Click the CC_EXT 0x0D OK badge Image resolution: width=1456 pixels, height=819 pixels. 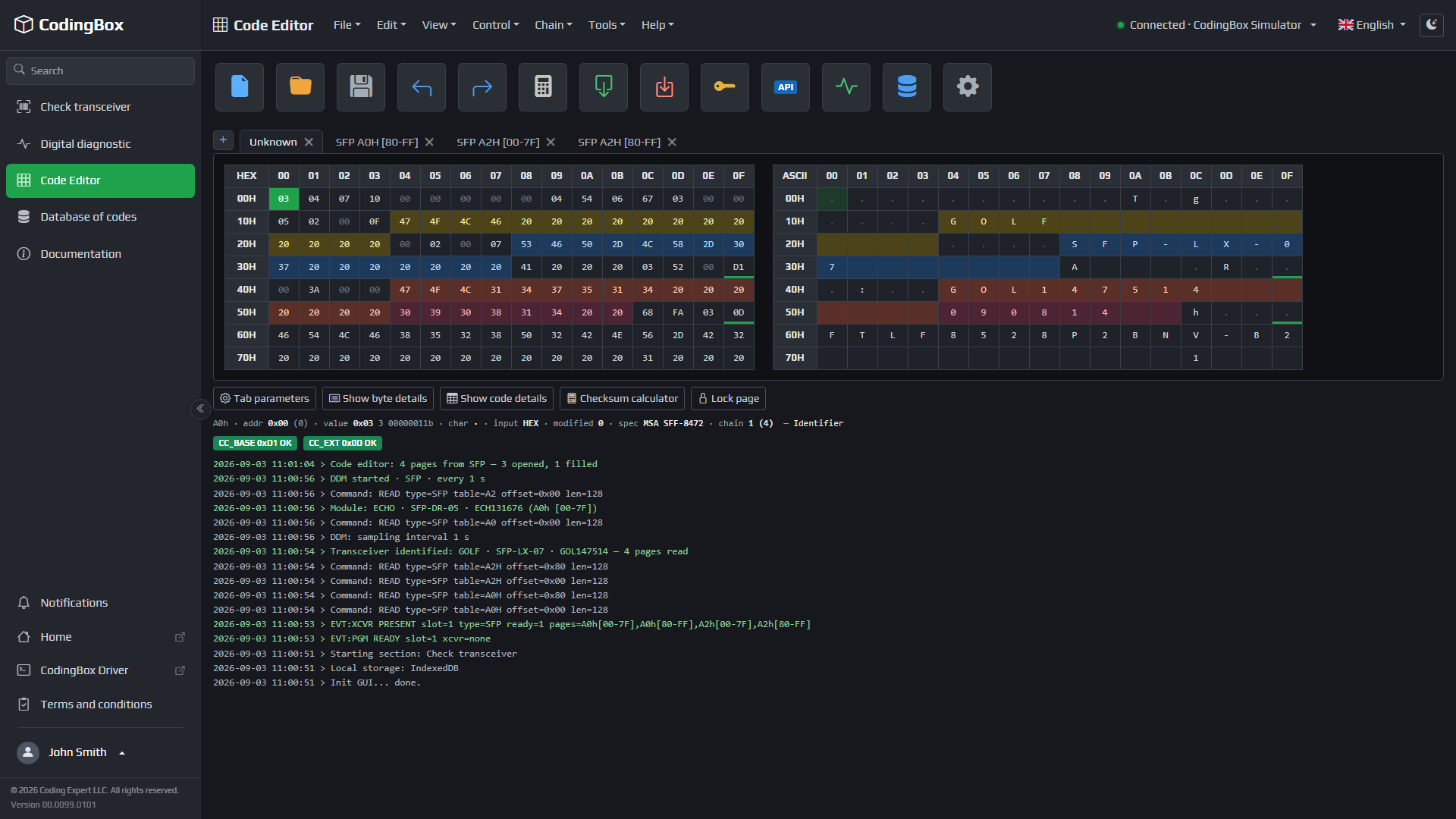tap(343, 444)
